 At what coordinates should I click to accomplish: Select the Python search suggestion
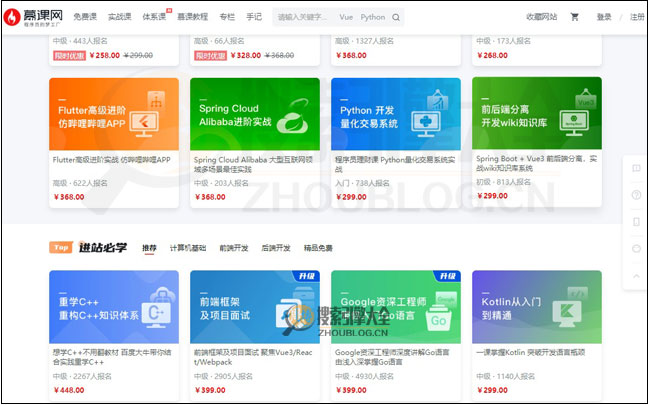(x=373, y=17)
